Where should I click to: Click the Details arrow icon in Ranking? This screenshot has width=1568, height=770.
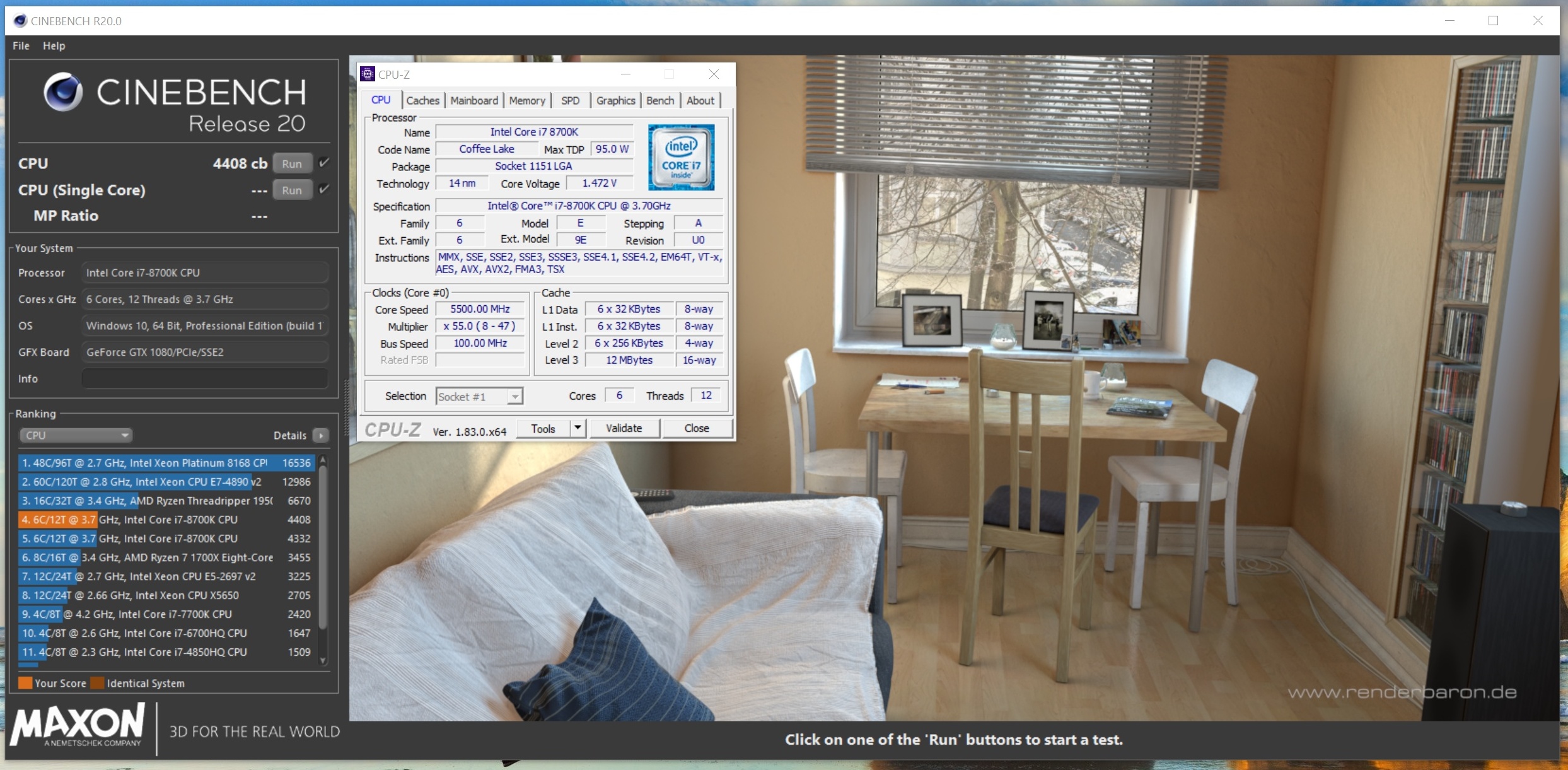click(321, 435)
